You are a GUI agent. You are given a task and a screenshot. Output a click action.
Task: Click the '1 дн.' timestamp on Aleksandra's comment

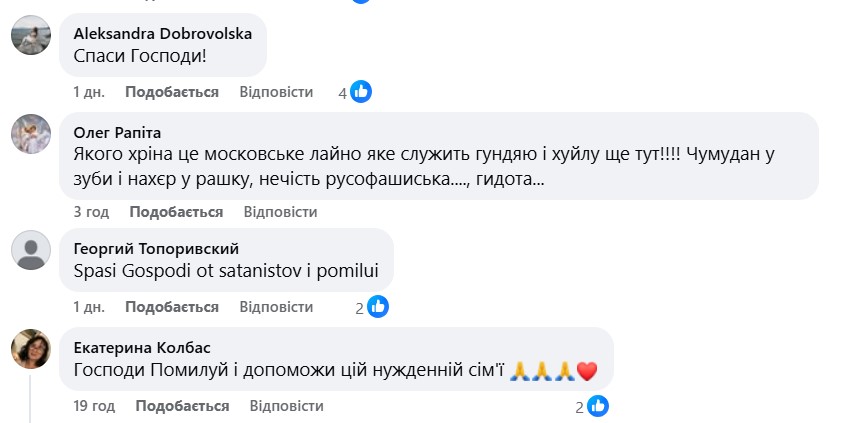coord(89,92)
